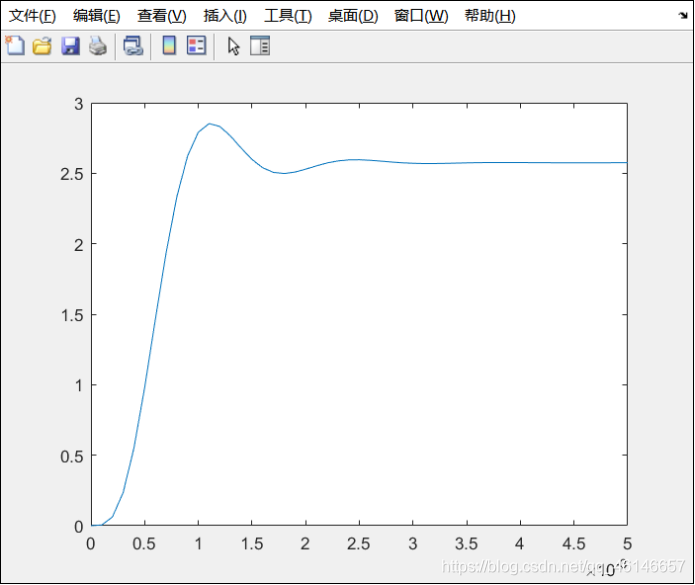Click the Open File folder icon
The image size is (695, 585).
42,46
